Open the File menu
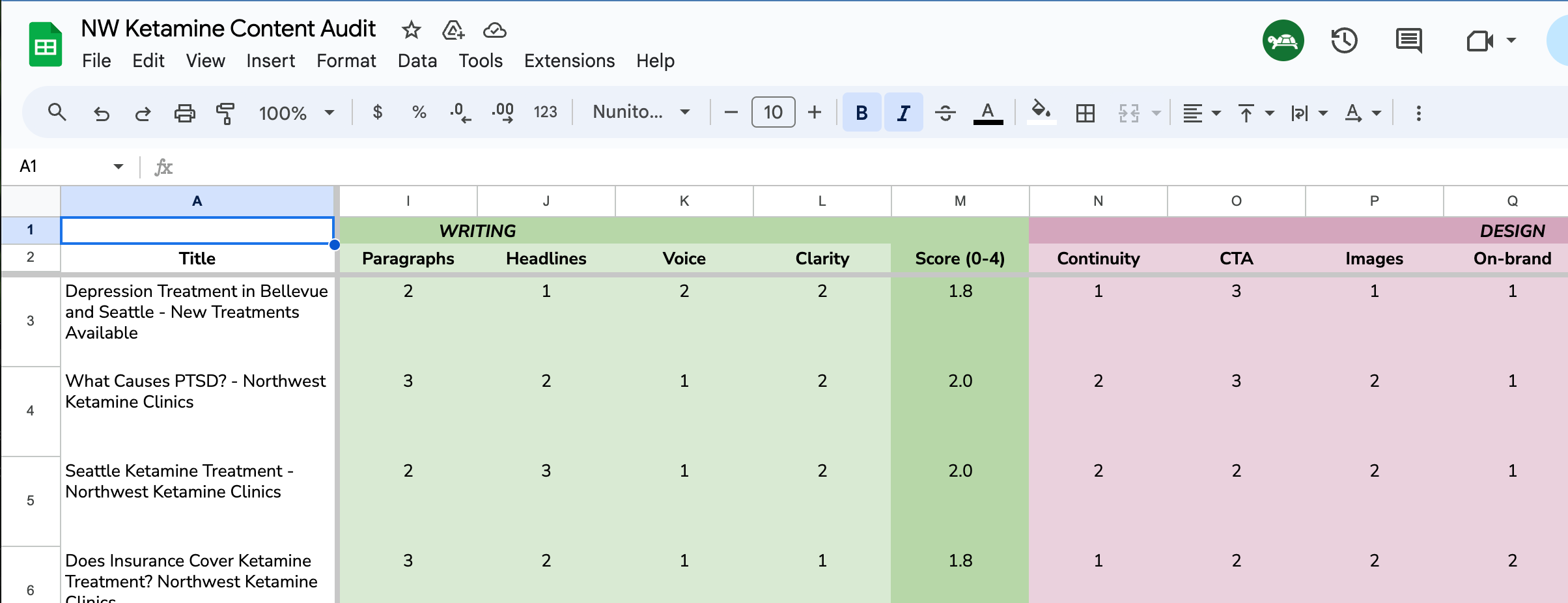Screen dimensions: 1568x603 (96, 61)
